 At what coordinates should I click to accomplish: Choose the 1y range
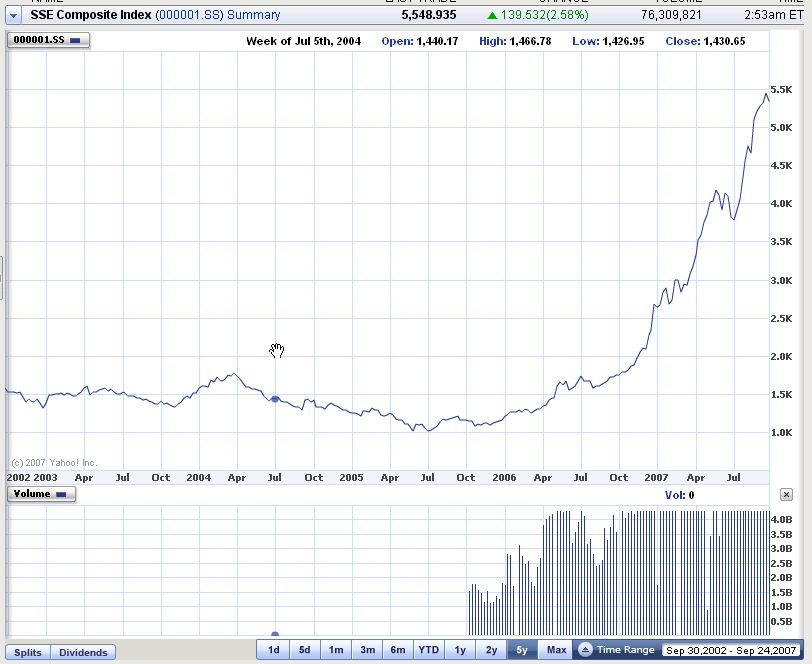pyautogui.click(x=460, y=649)
